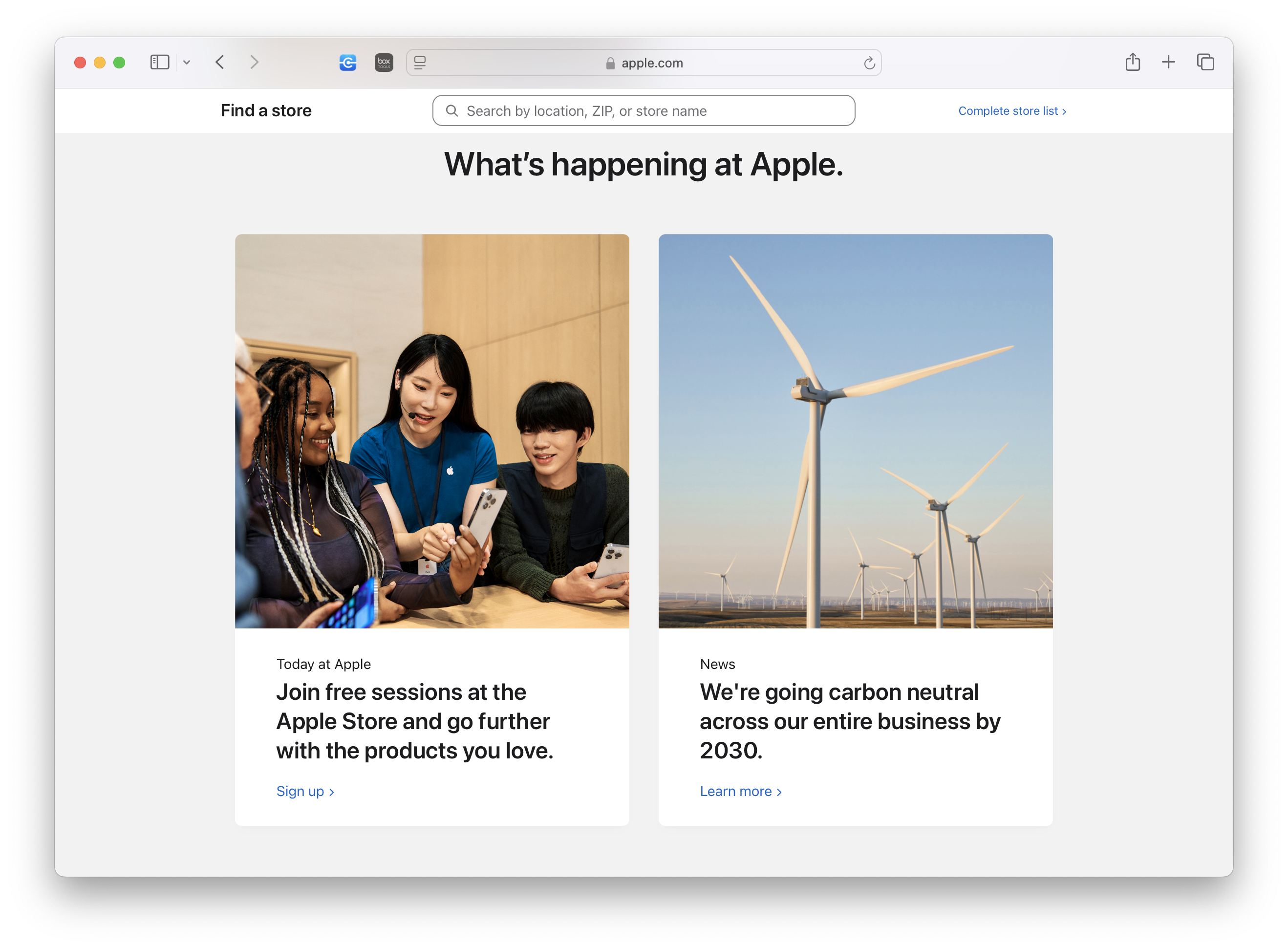The height and width of the screenshot is (949, 1288).
Task: Toggle the Safari sidebar
Action: (160, 62)
